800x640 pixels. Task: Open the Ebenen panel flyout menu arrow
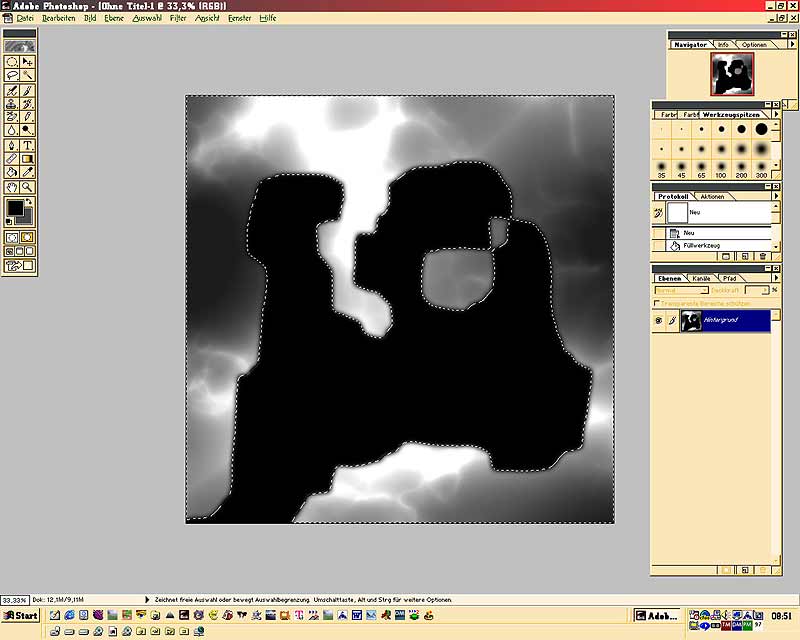click(x=777, y=277)
